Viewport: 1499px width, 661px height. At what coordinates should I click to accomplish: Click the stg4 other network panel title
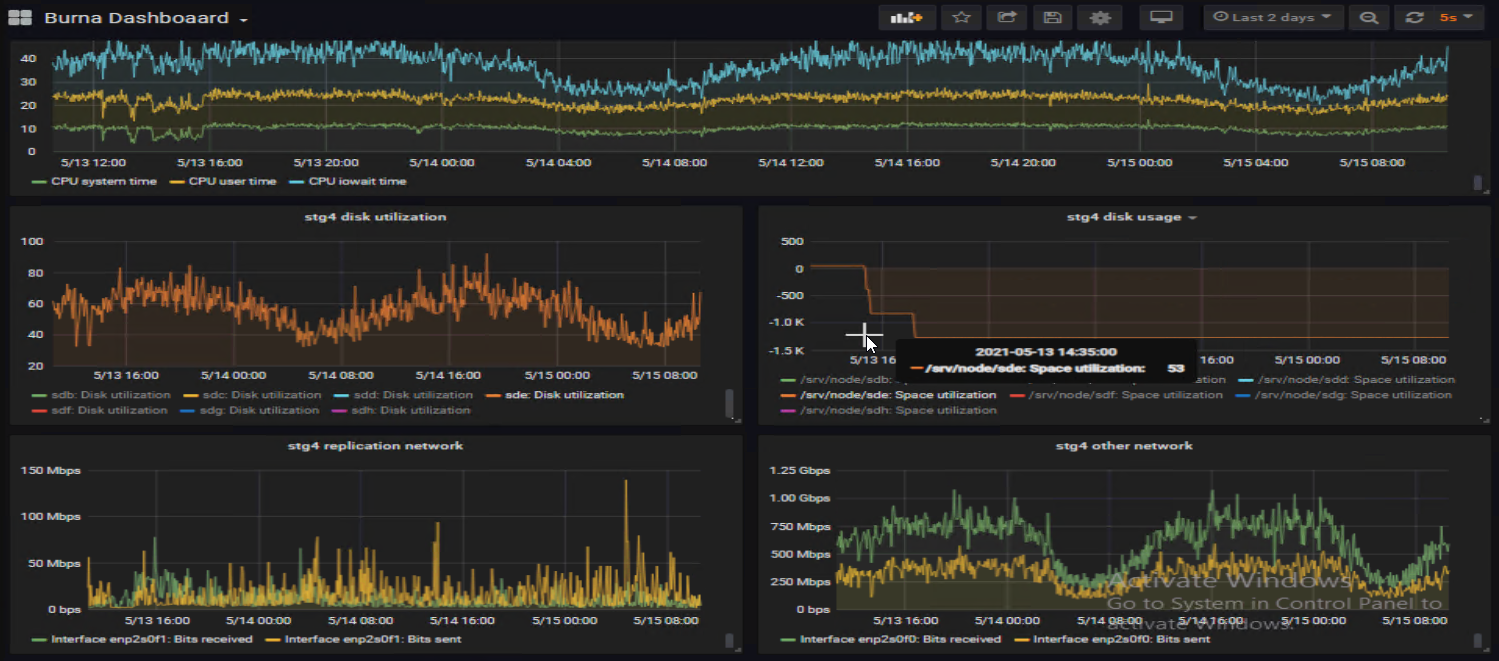[1123, 446]
